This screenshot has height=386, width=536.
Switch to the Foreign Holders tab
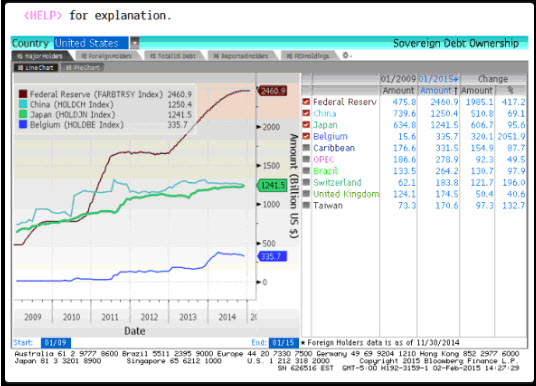(x=106, y=56)
